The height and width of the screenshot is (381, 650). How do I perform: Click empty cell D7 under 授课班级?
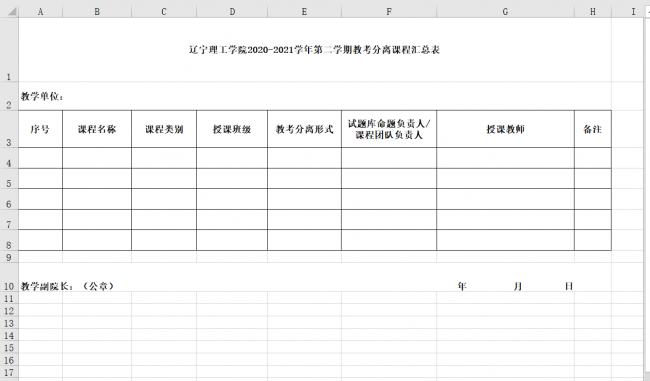click(232, 220)
